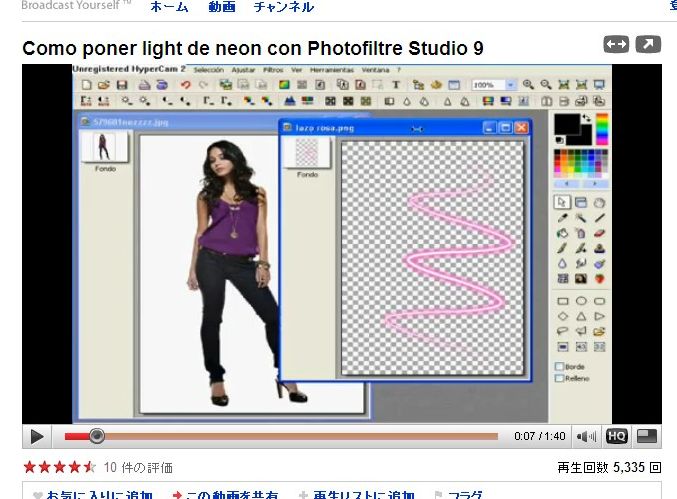Click お気に入りに追加 below the video

pyautogui.click(x=99, y=495)
